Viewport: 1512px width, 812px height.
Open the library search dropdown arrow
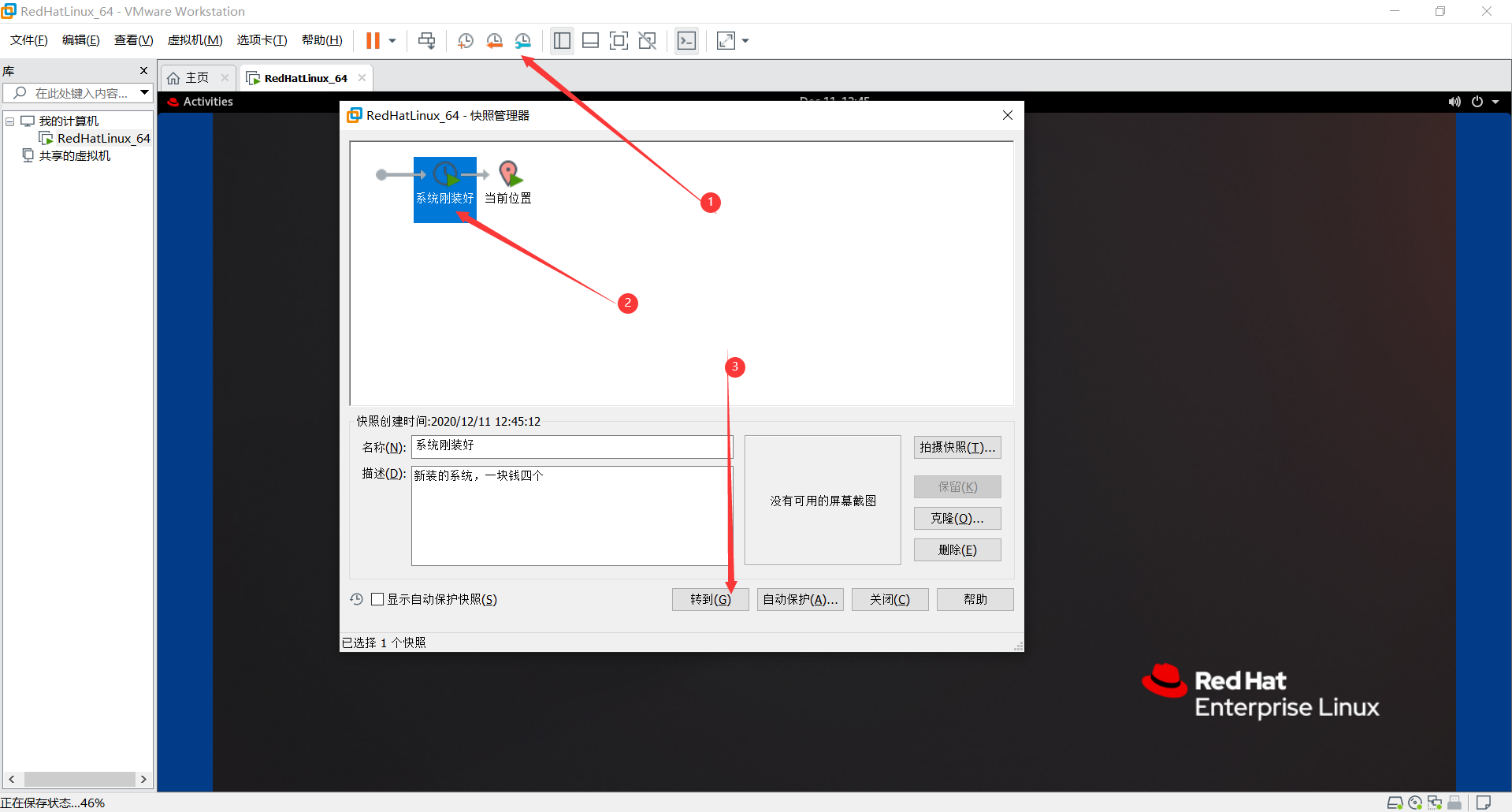pyautogui.click(x=145, y=93)
